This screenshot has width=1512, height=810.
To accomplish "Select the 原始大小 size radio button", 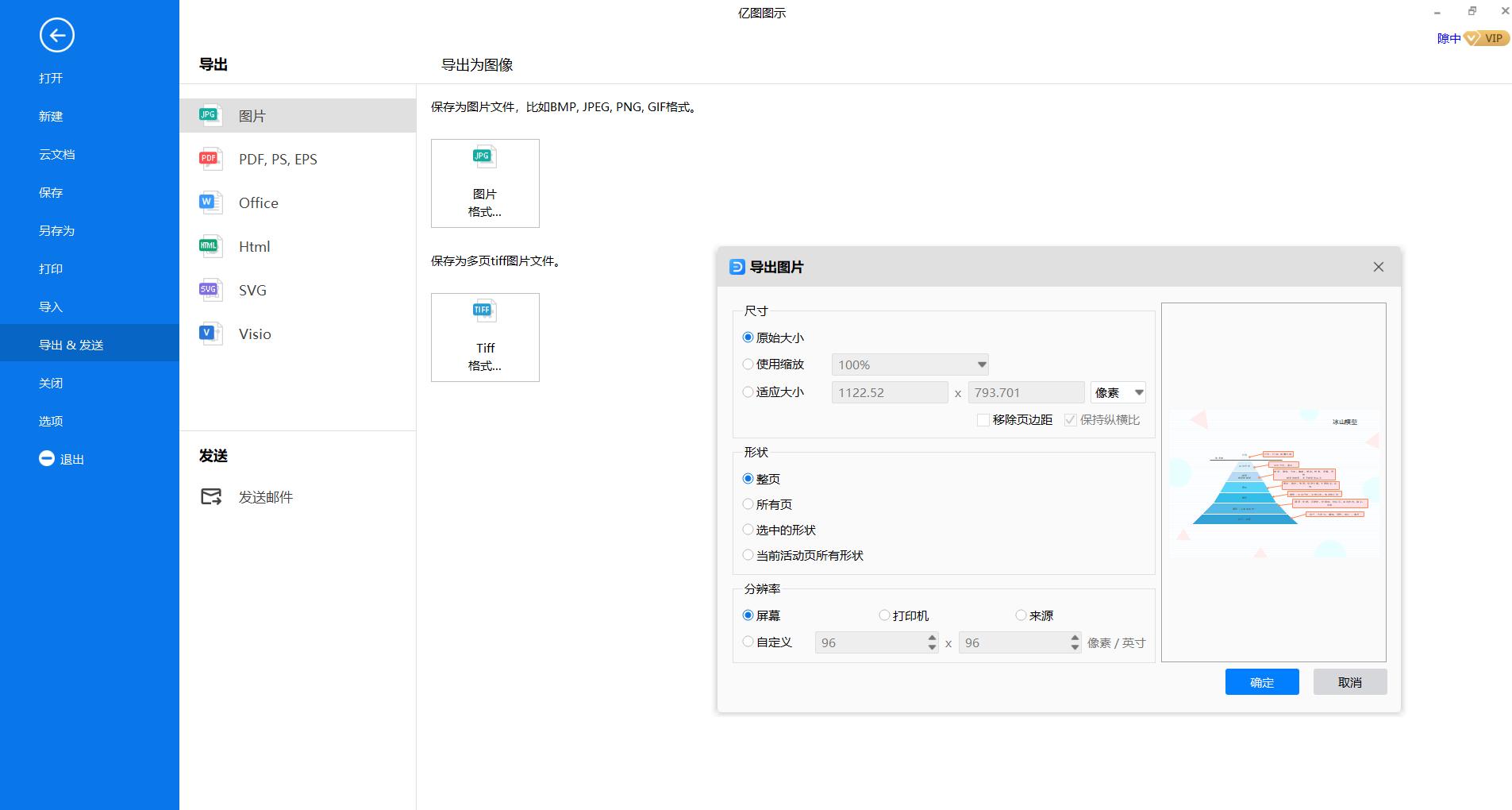I will pyautogui.click(x=747, y=337).
